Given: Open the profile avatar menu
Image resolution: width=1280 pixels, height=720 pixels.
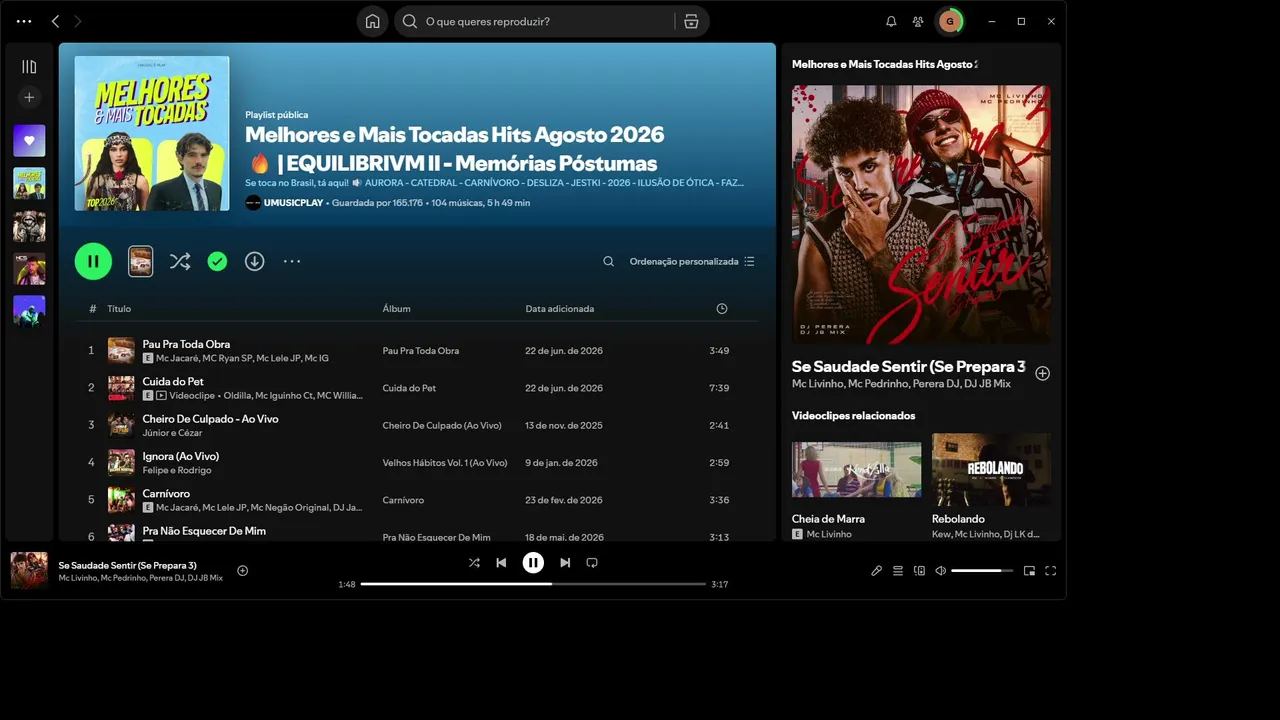Looking at the screenshot, I should point(949,21).
